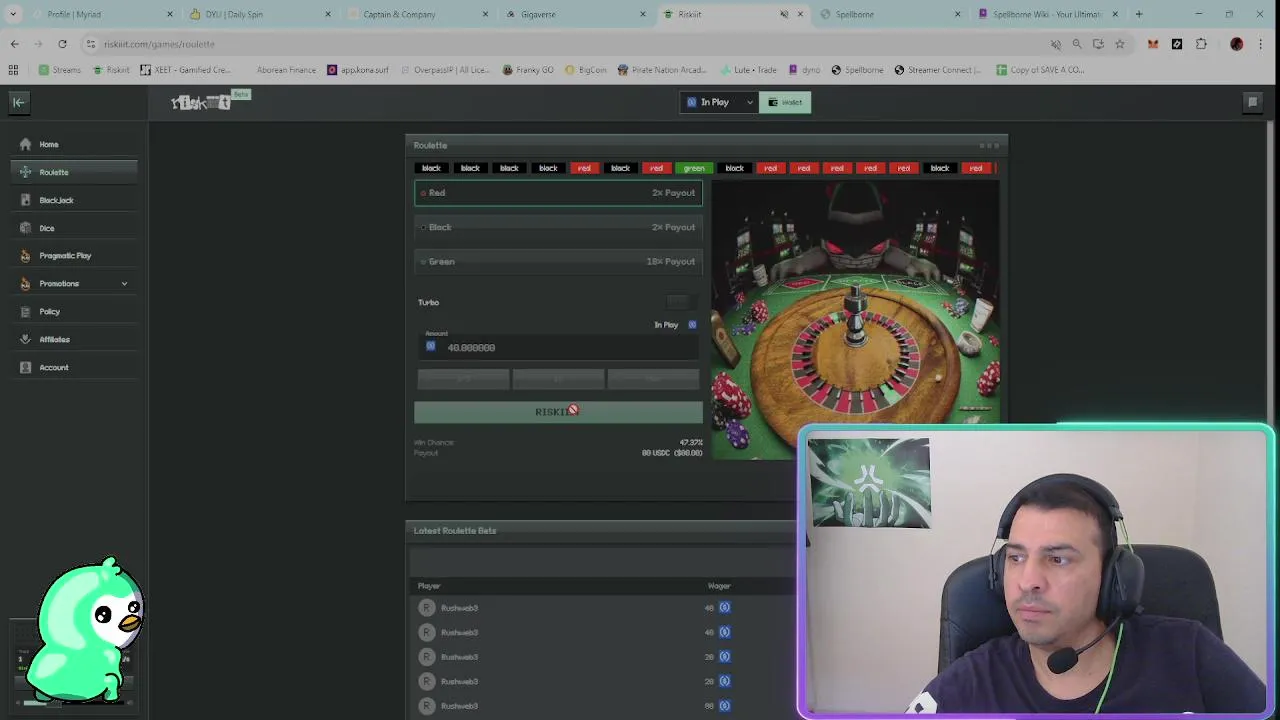This screenshot has height=720, width=1280.
Task: Open the chat panel icon
Action: point(1252,102)
